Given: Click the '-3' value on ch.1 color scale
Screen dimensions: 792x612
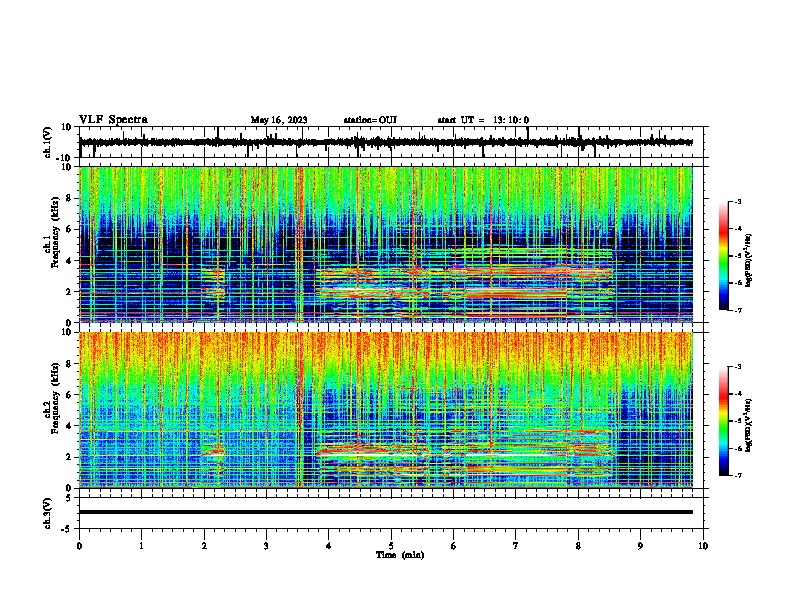Looking at the screenshot, I should click(x=737, y=201).
